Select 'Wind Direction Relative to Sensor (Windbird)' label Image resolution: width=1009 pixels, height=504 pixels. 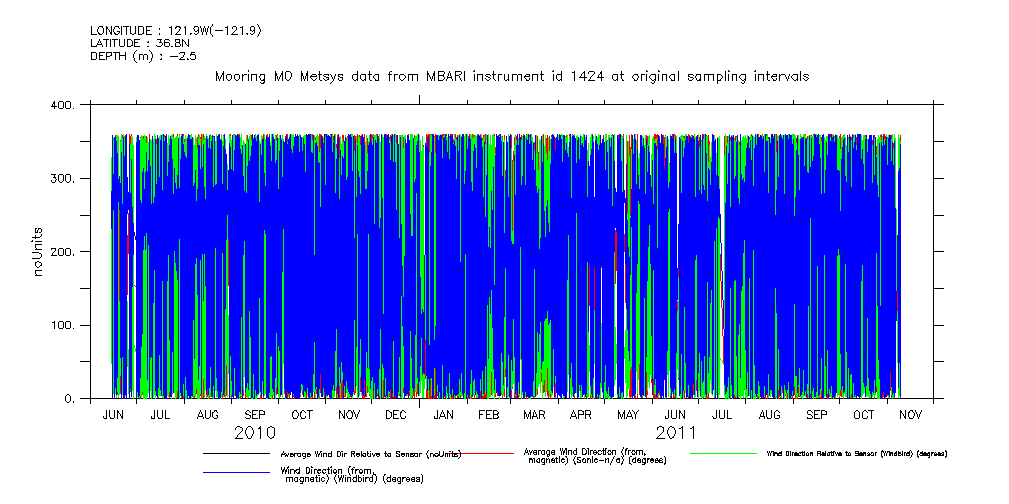pyautogui.click(x=856, y=454)
